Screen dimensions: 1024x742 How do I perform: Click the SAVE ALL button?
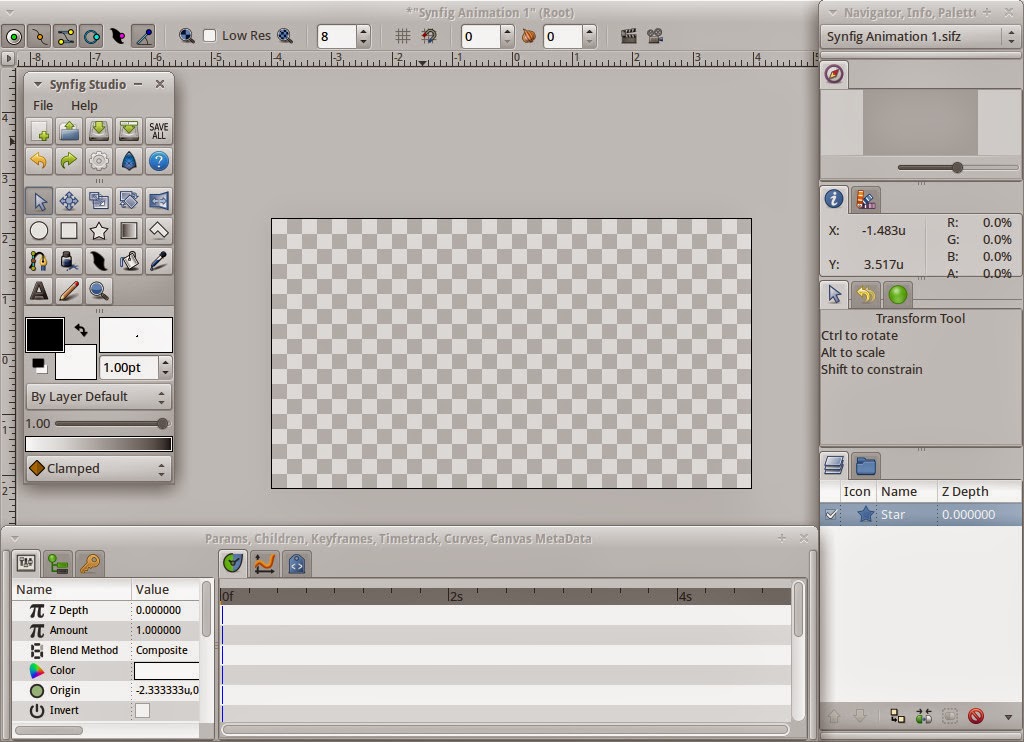pyautogui.click(x=159, y=131)
